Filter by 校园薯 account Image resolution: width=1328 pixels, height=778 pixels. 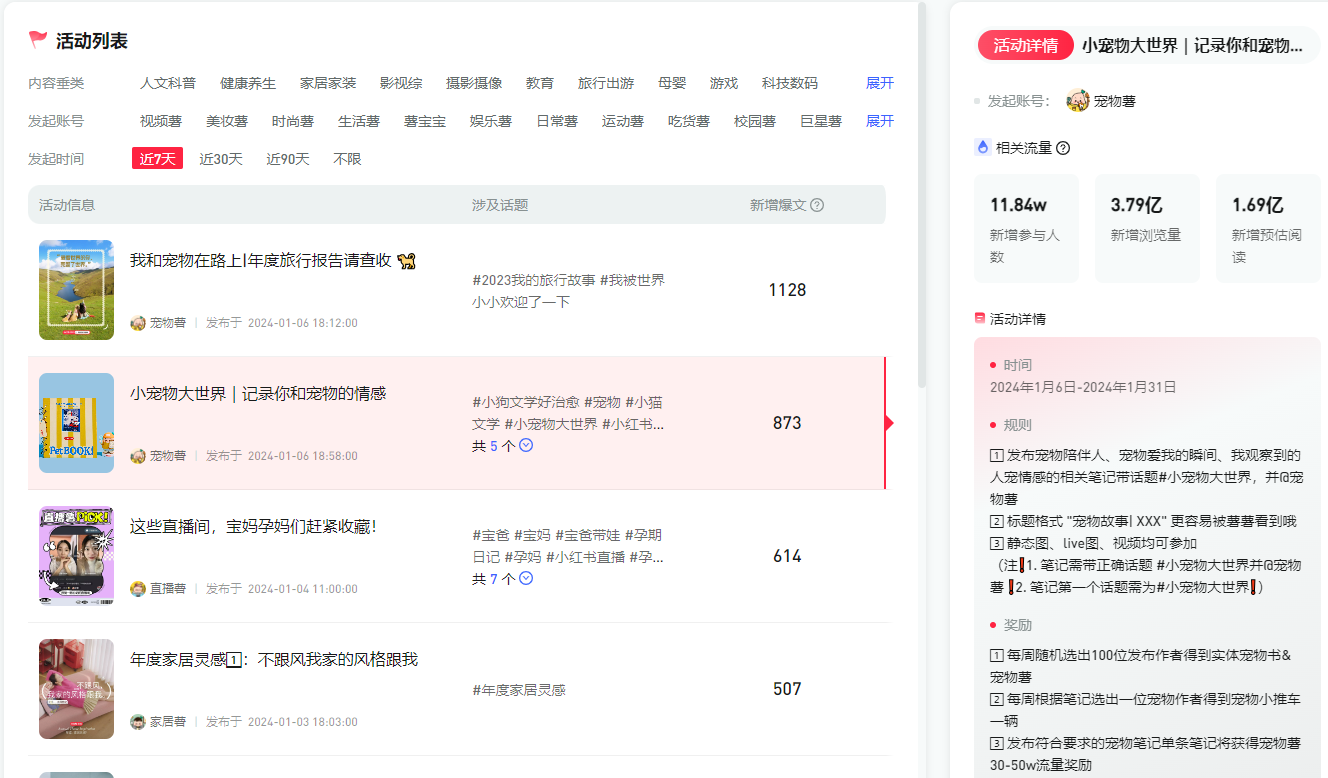tap(755, 121)
